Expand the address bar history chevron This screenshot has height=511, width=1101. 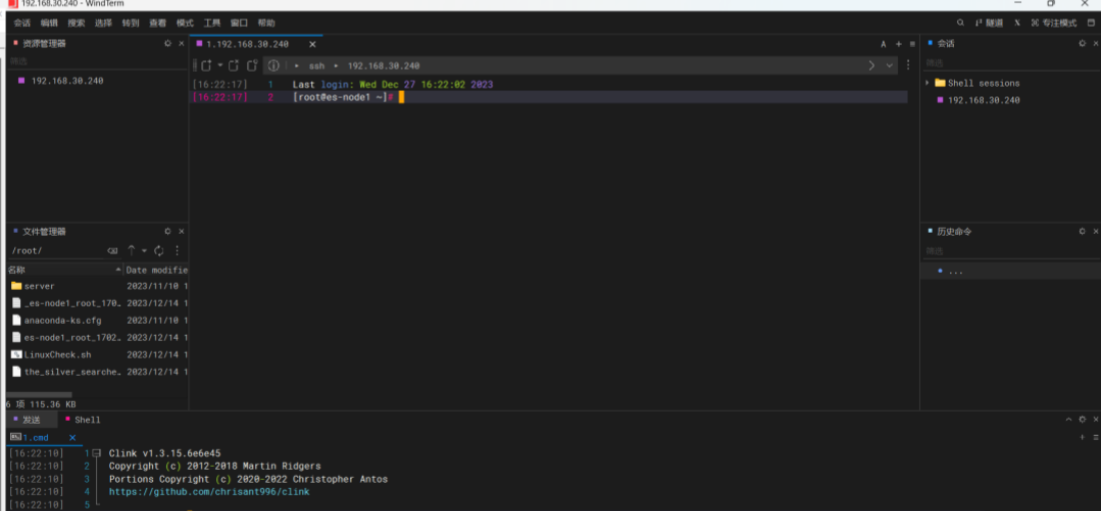point(890,65)
